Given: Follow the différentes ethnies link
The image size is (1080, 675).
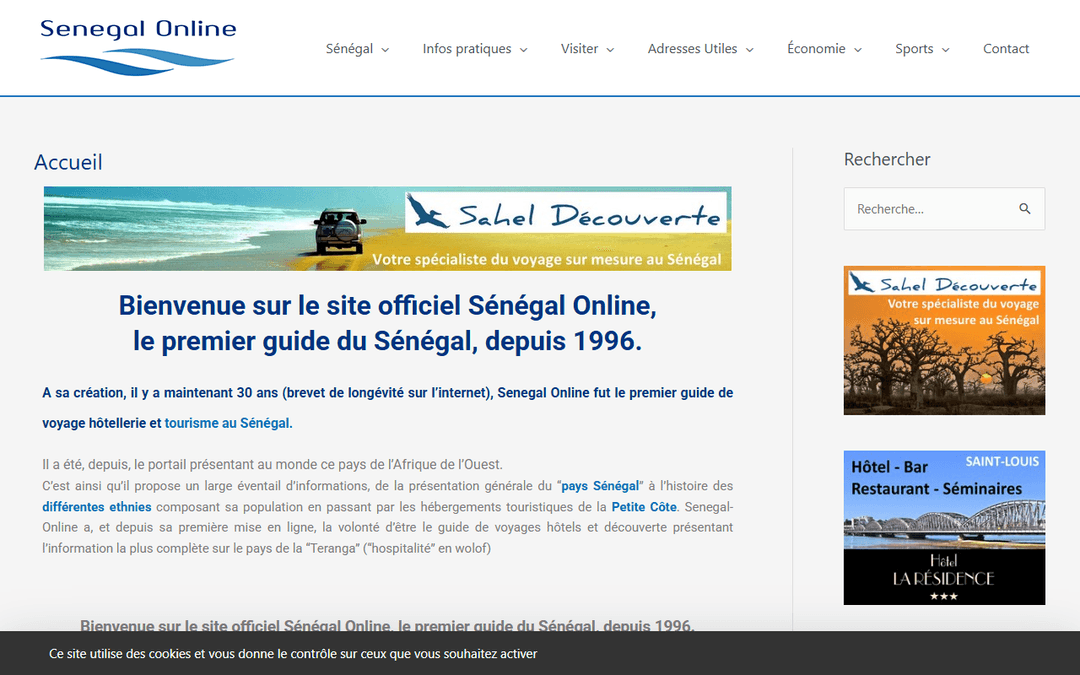Looking at the screenshot, I should [96, 507].
